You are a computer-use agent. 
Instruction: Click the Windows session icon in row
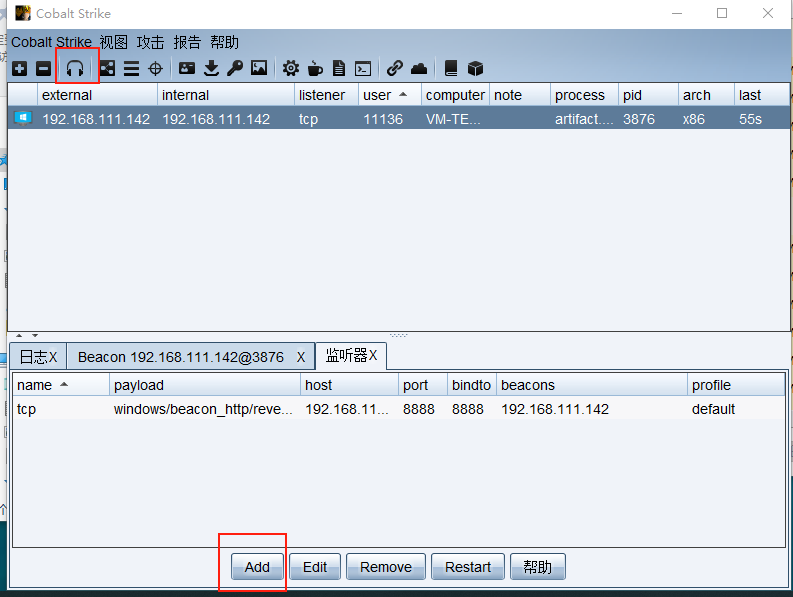click(x=23, y=118)
